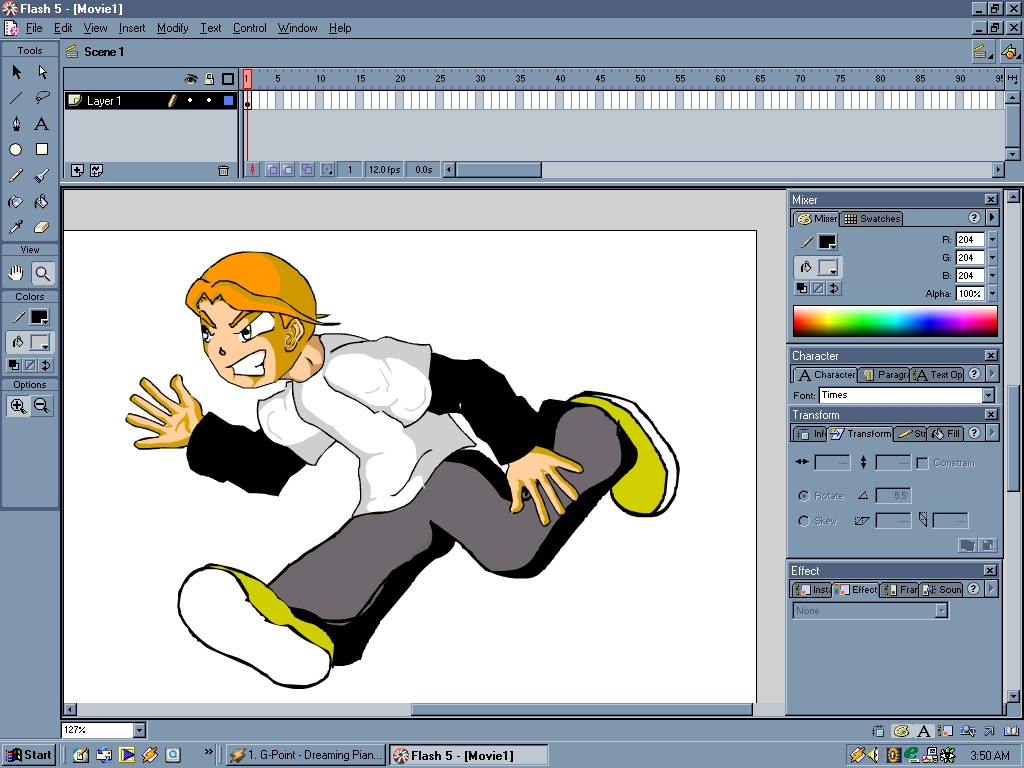Viewport: 1024px width, 768px height.
Task: Click Scene 1 label
Action: coord(104,52)
